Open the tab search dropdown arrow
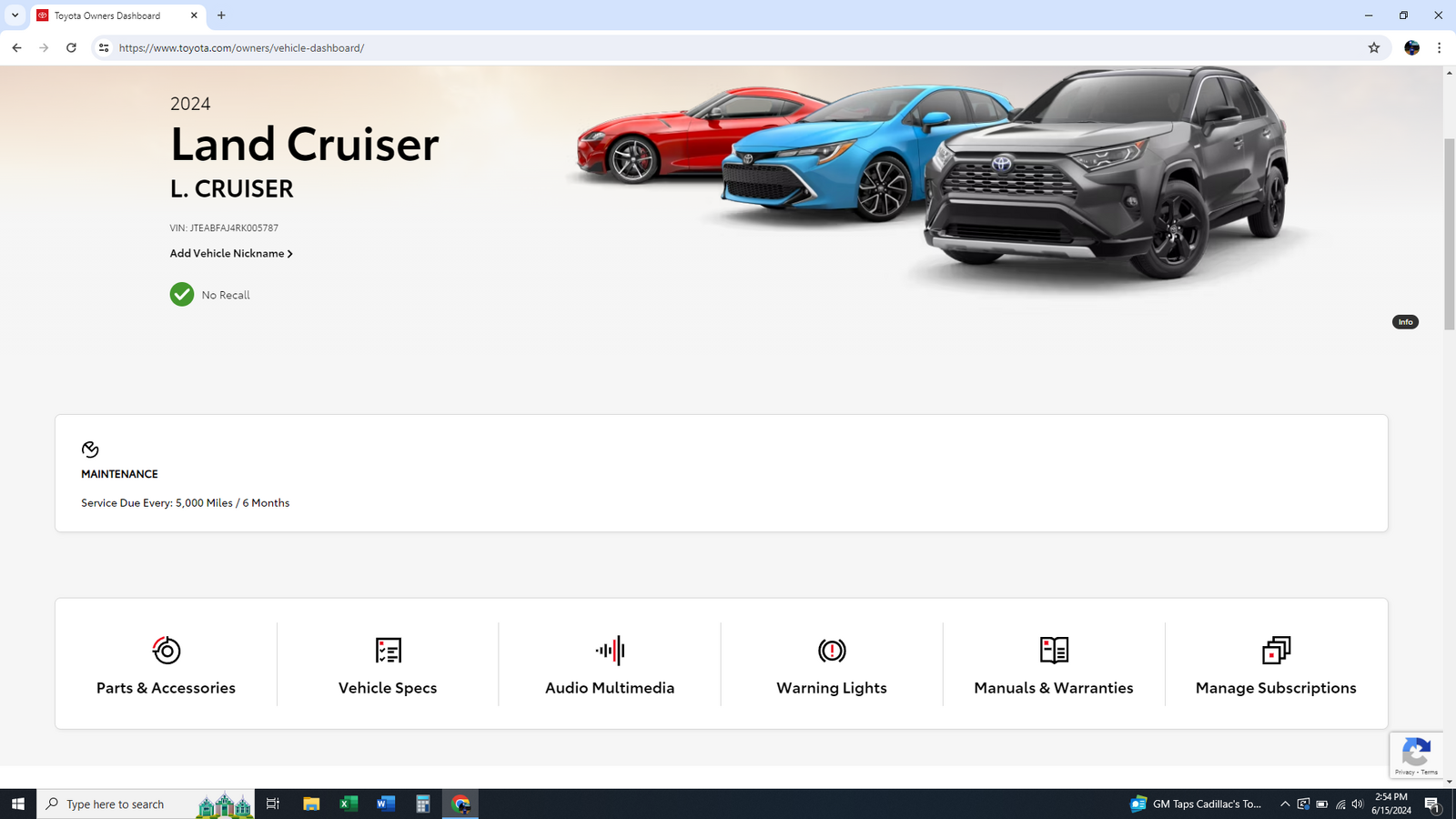The height and width of the screenshot is (819, 1456). (x=15, y=15)
